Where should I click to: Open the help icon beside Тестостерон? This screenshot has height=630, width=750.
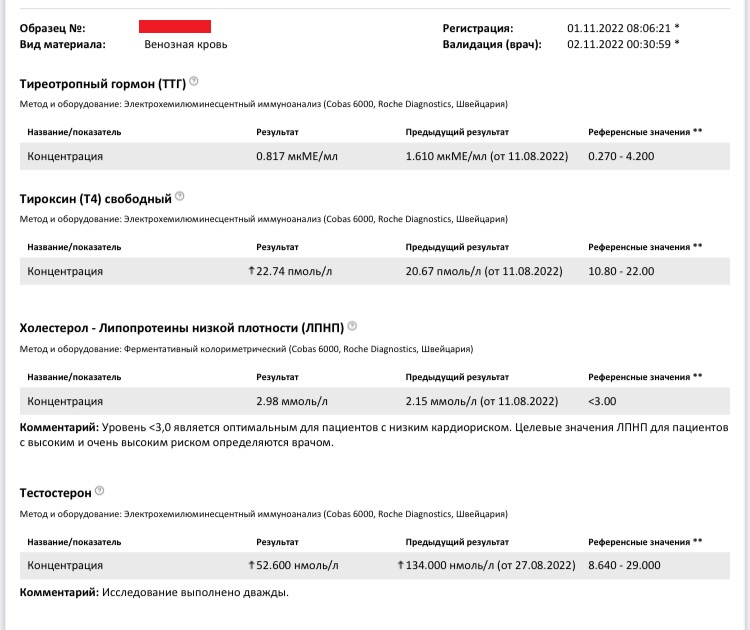click(x=100, y=491)
